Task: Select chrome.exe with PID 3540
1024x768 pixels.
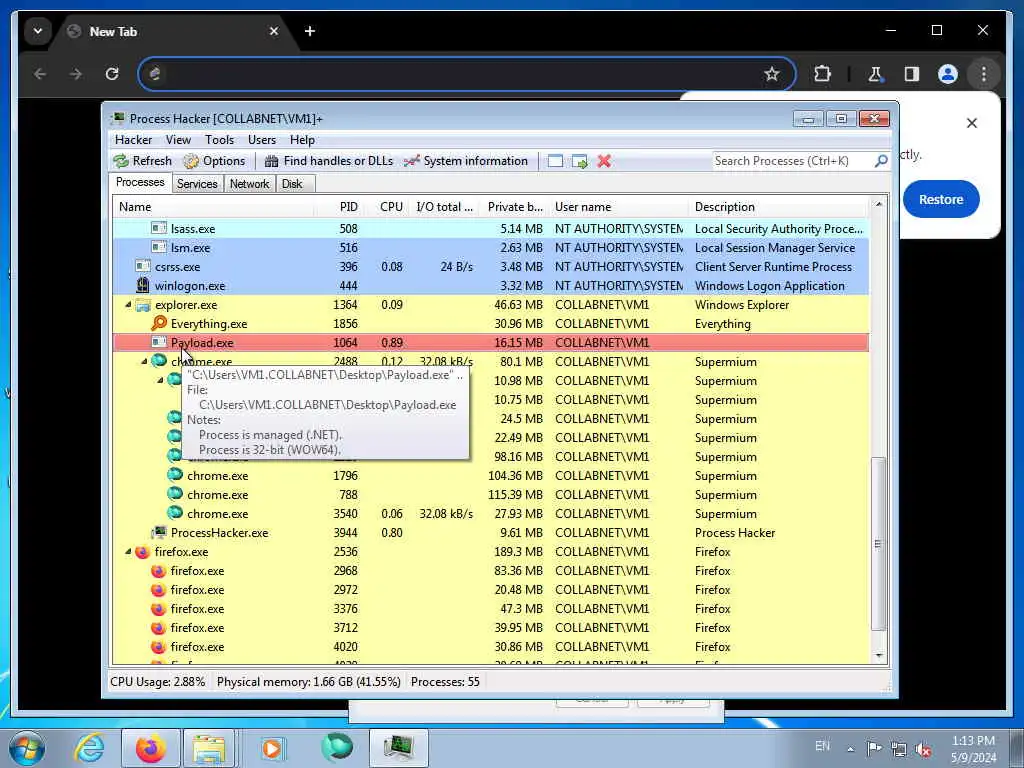Action: click(491, 513)
